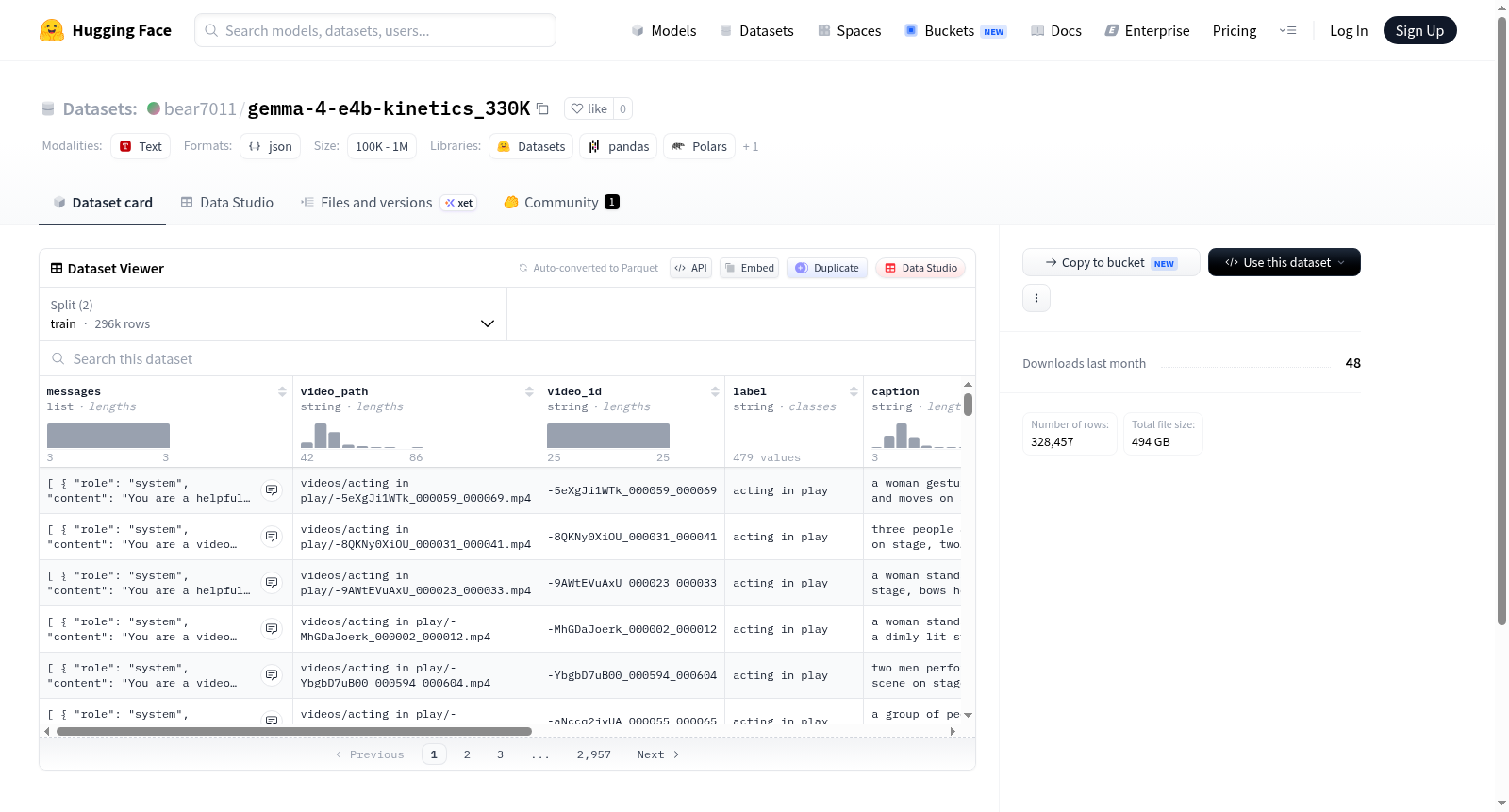
Task: Filter by Polars library tag
Action: coord(699,146)
